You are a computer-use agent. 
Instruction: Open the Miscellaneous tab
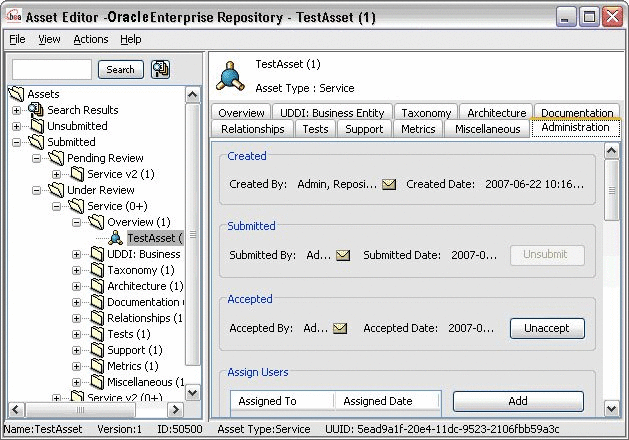[487, 129]
